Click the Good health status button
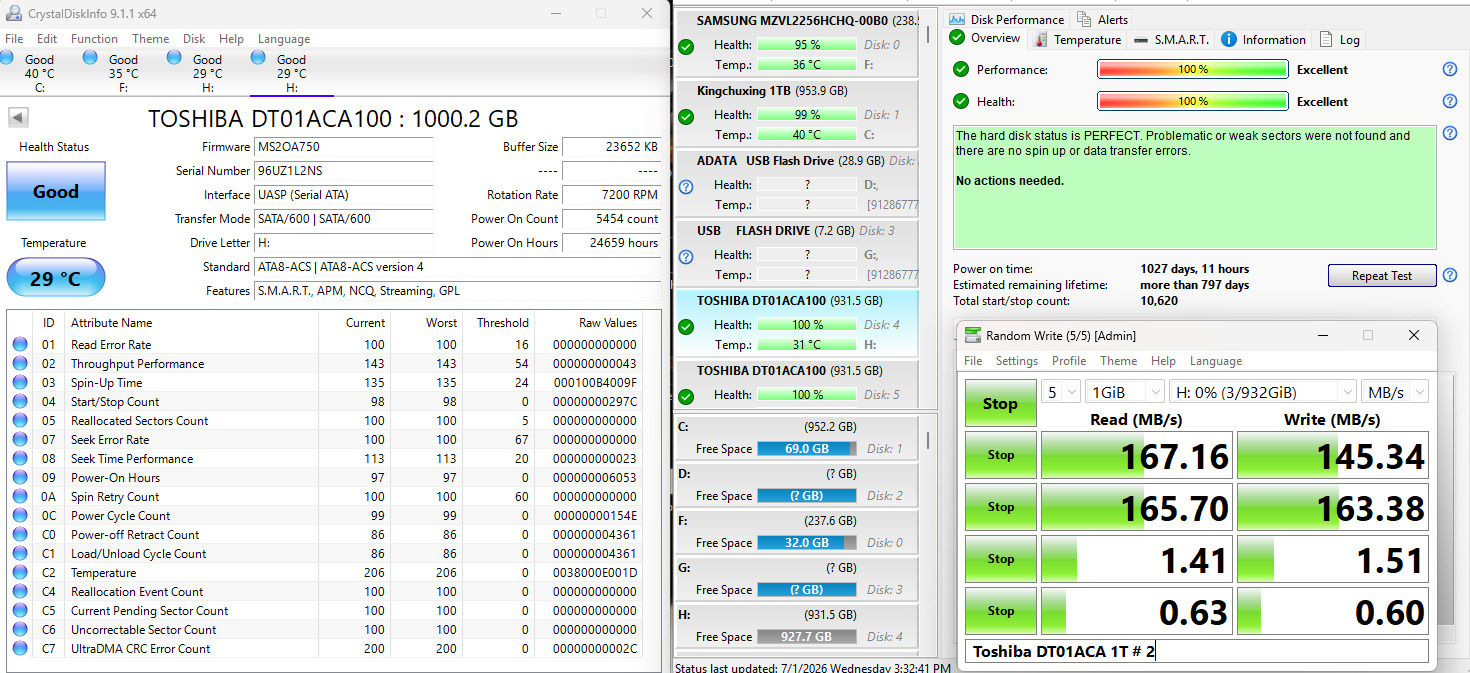 click(55, 191)
